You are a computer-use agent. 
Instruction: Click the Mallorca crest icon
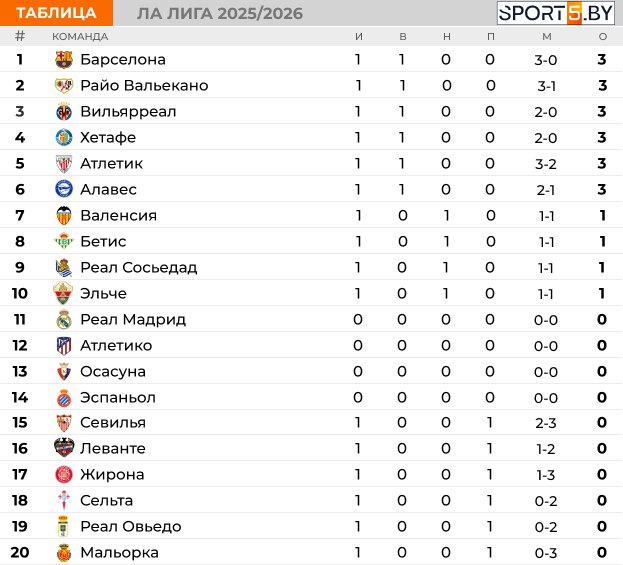coord(64,553)
